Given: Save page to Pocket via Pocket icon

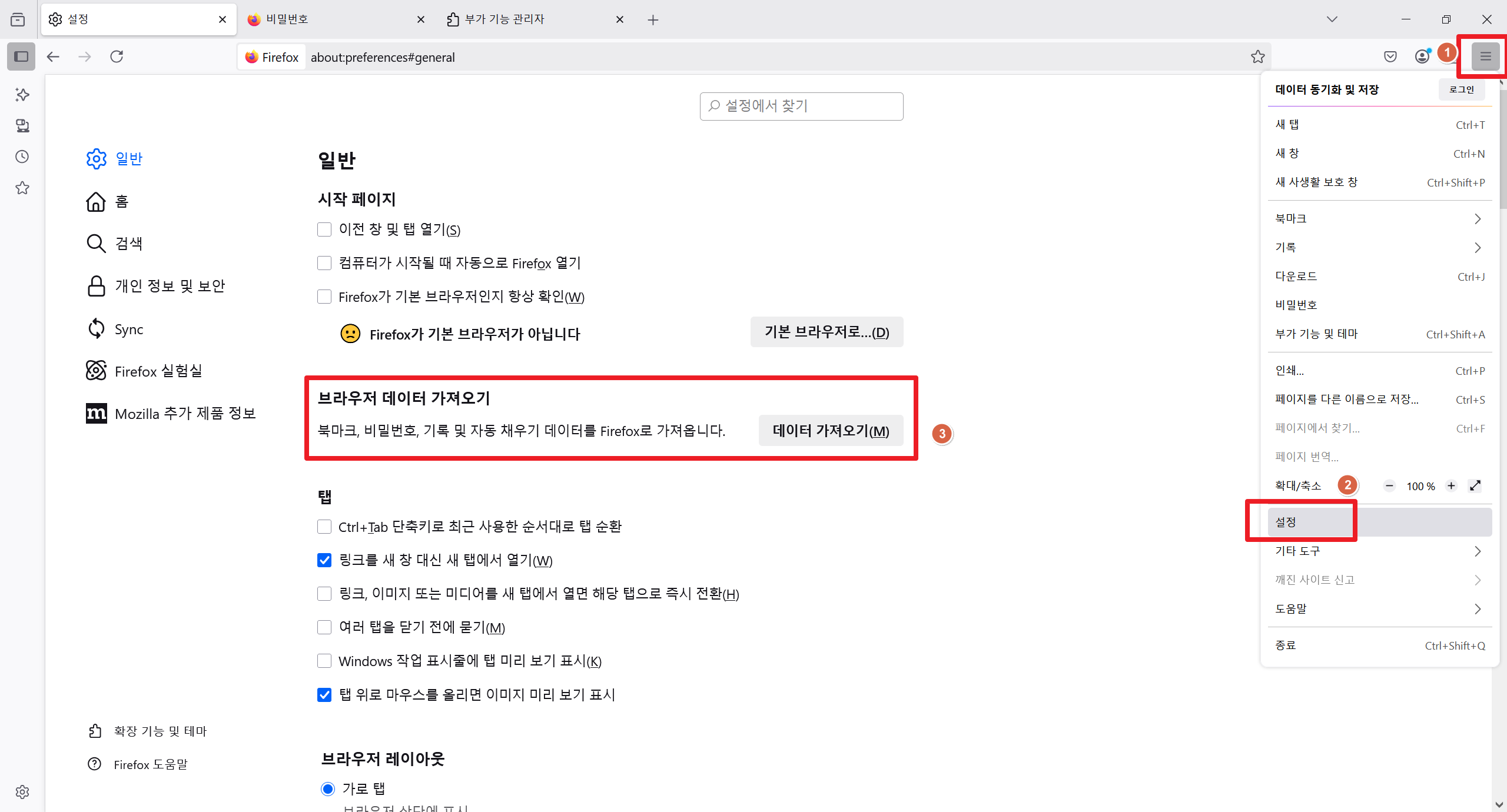Looking at the screenshot, I should [x=1390, y=56].
